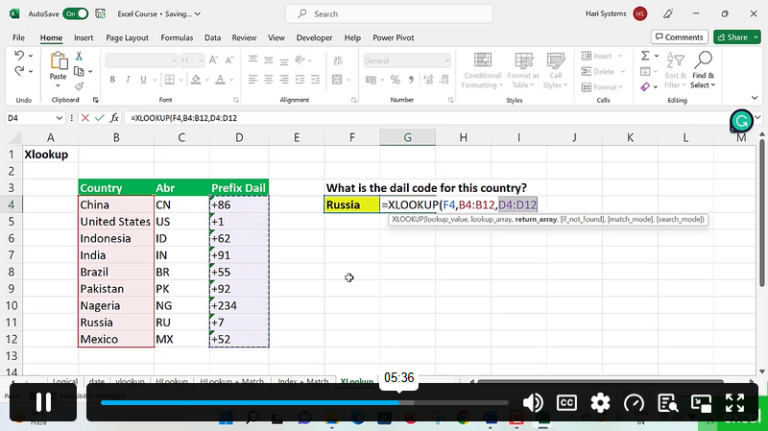Click the Grammarly green G icon
This screenshot has height=431, width=768.
click(x=741, y=121)
